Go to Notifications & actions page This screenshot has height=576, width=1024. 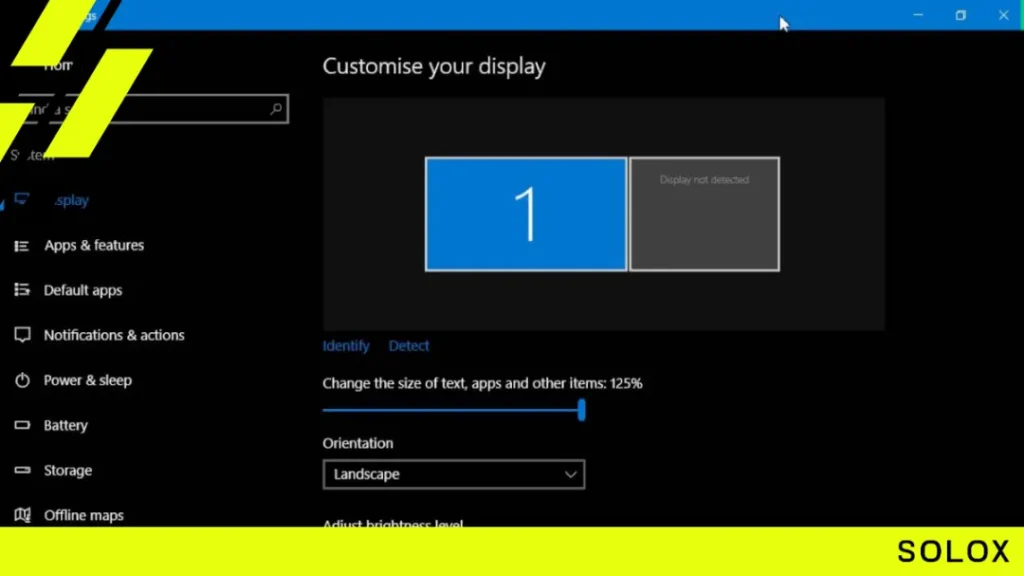tap(114, 335)
